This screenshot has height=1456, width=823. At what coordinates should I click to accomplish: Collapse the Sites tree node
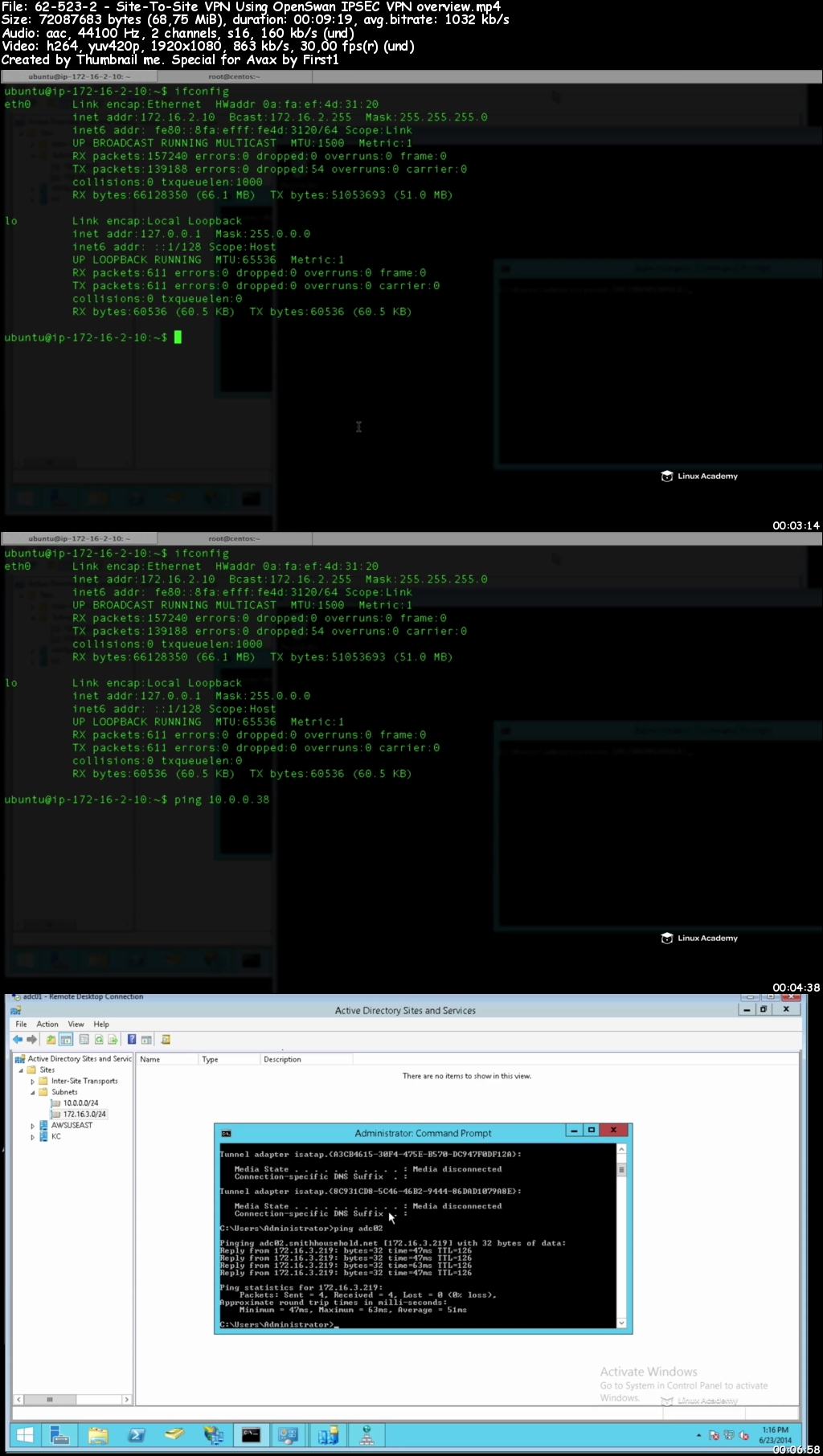coord(21,1070)
